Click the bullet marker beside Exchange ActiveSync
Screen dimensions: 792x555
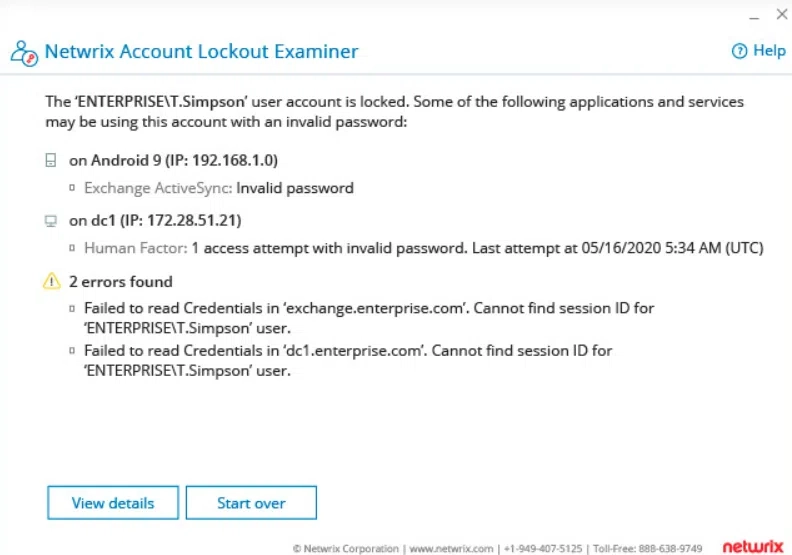(72, 188)
